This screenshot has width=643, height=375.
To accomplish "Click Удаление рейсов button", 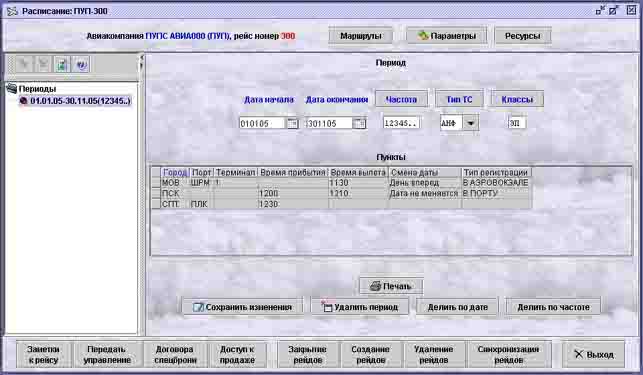I will coord(434,354).
